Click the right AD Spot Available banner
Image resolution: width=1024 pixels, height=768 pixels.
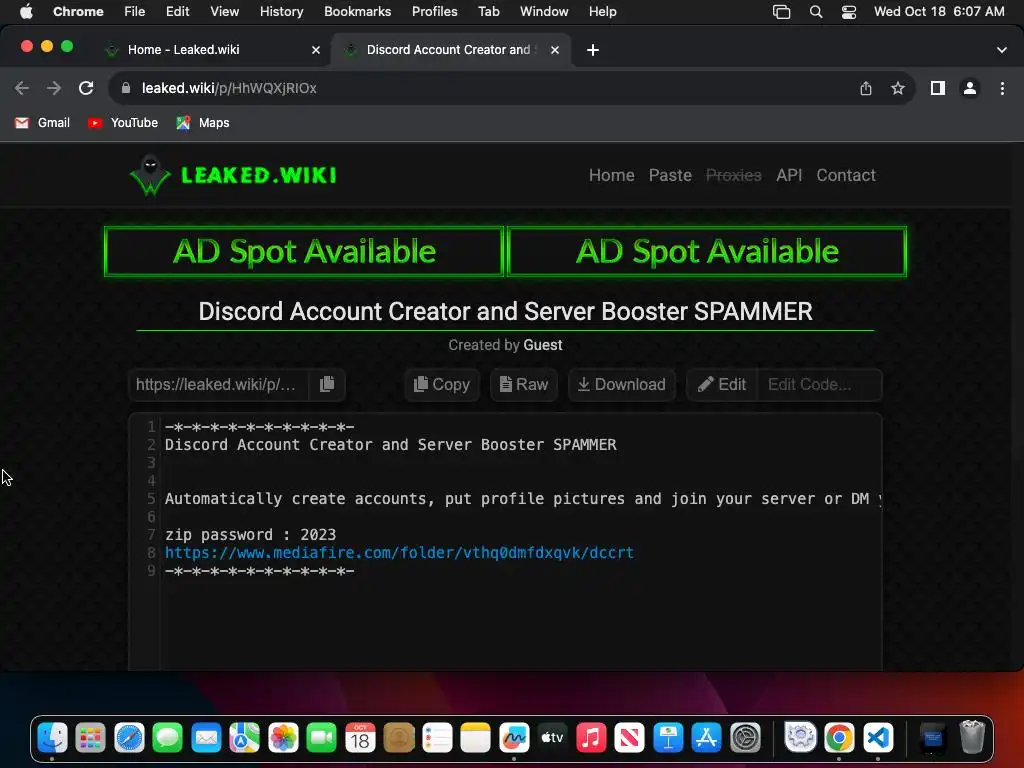click(707, 251)
